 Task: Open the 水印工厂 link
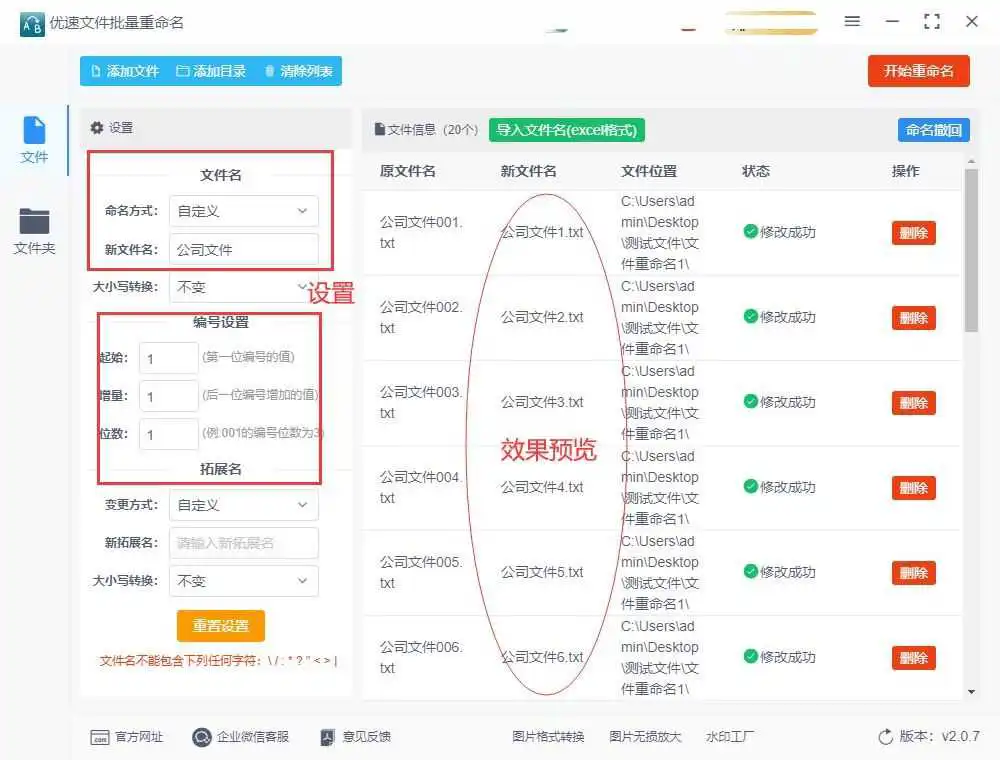point(730,737)
